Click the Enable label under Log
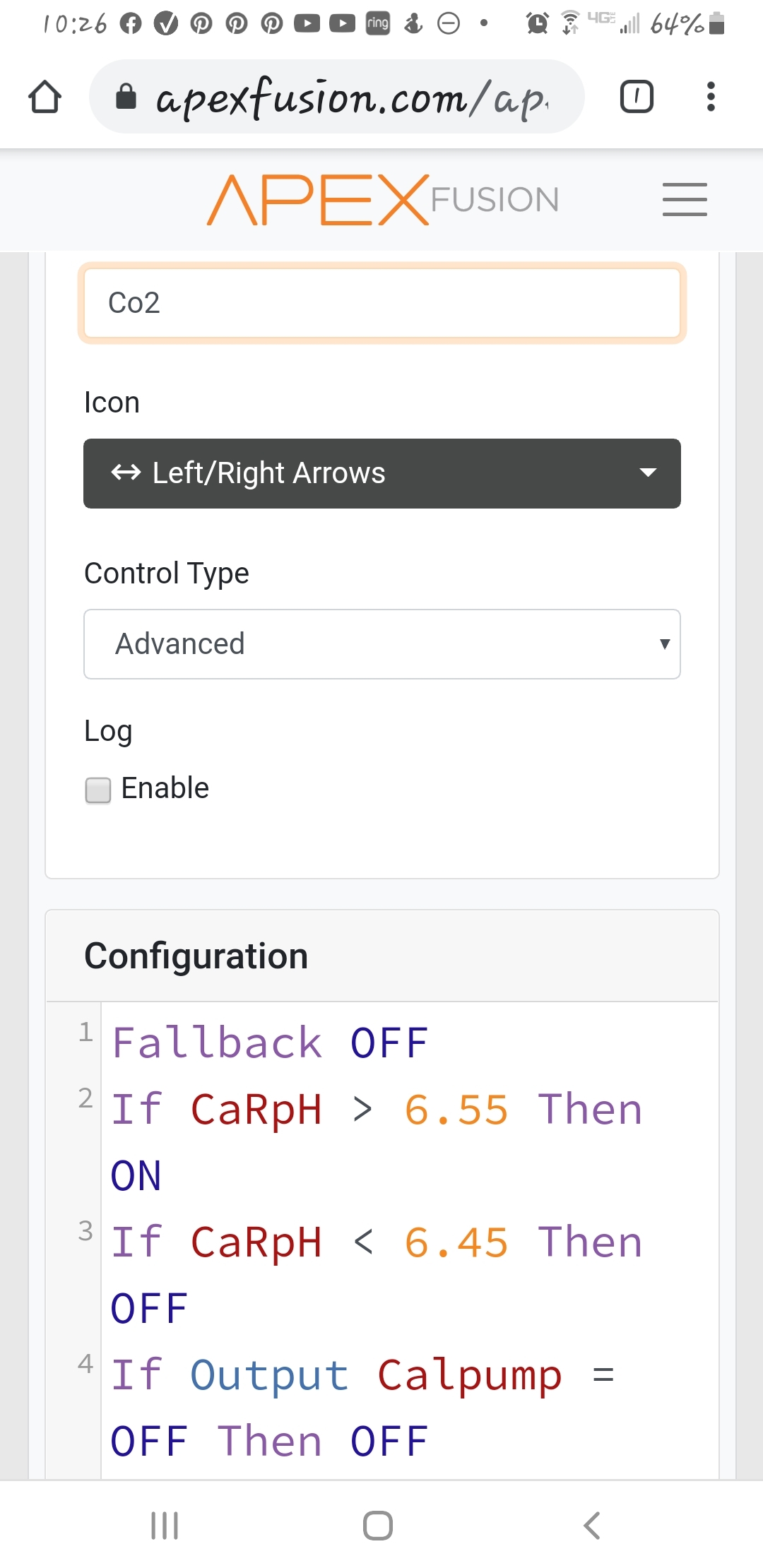763x1568 pixels. pyautogui.click(x=165, y=788)
